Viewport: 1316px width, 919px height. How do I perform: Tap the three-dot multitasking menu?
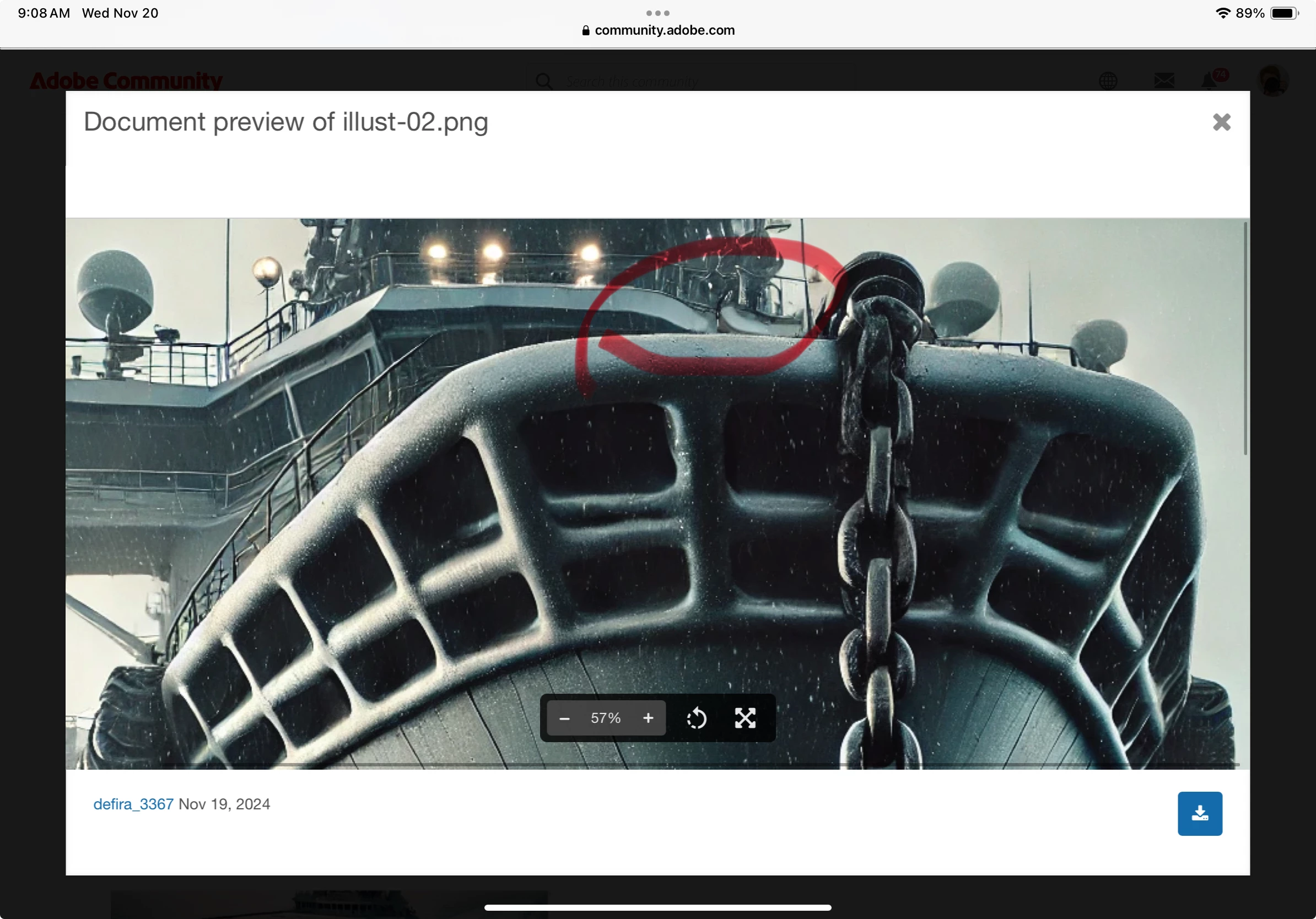tap(657, 13)
